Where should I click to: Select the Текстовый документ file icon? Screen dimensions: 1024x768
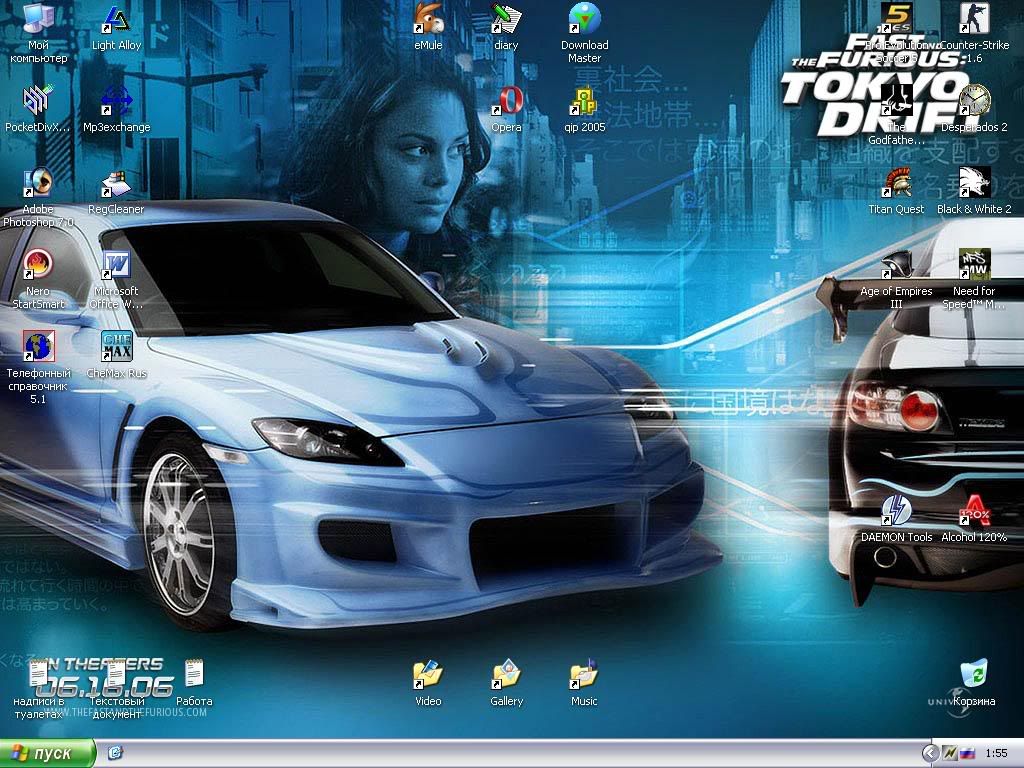pos(116,675)
